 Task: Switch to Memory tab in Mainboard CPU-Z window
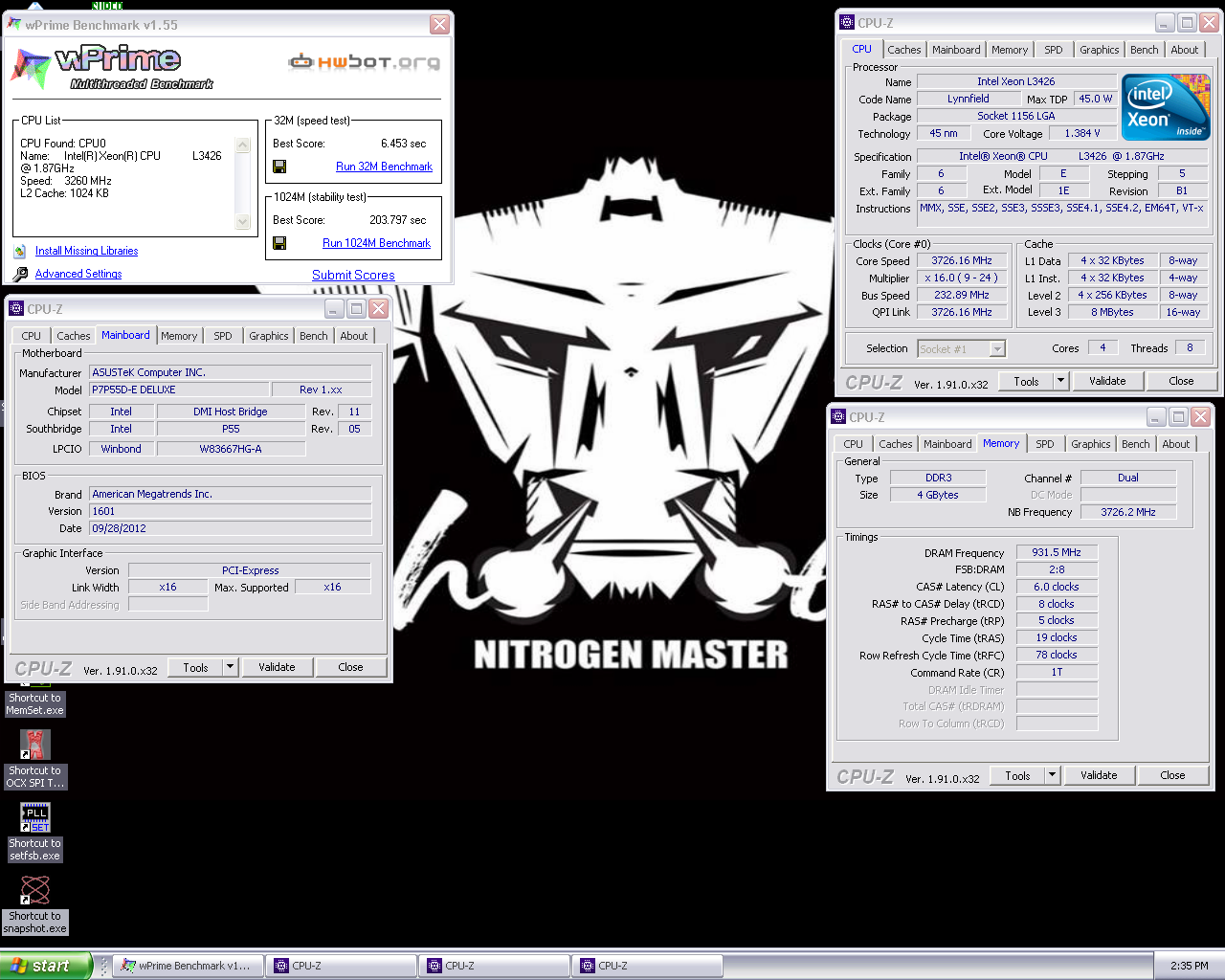pos(179,336)
